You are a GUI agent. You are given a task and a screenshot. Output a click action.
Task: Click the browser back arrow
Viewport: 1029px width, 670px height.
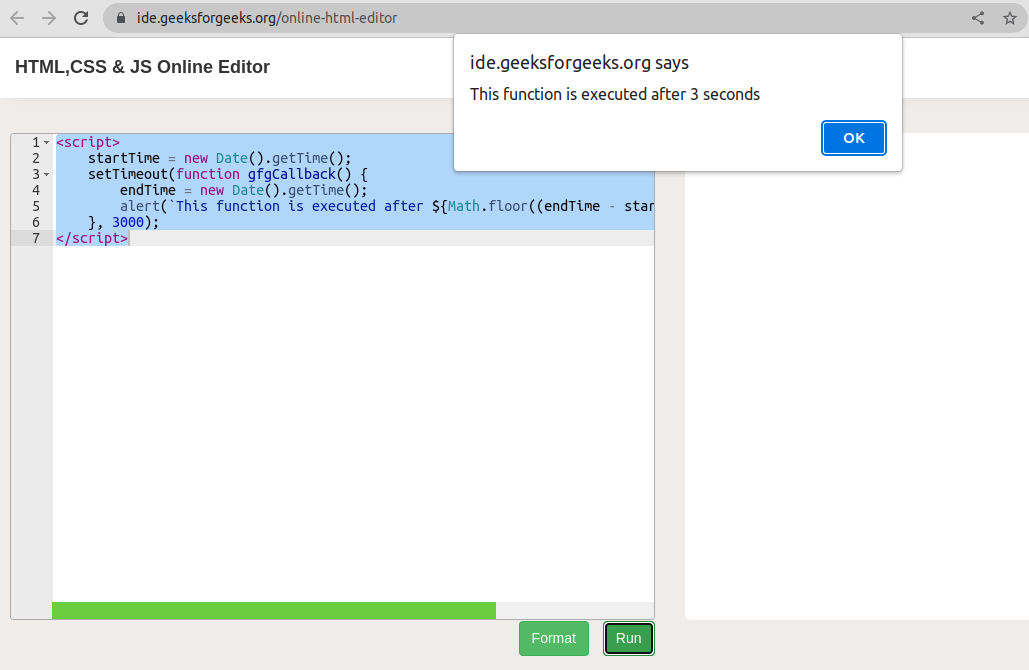pyautogui.click(x=17, y=18)
